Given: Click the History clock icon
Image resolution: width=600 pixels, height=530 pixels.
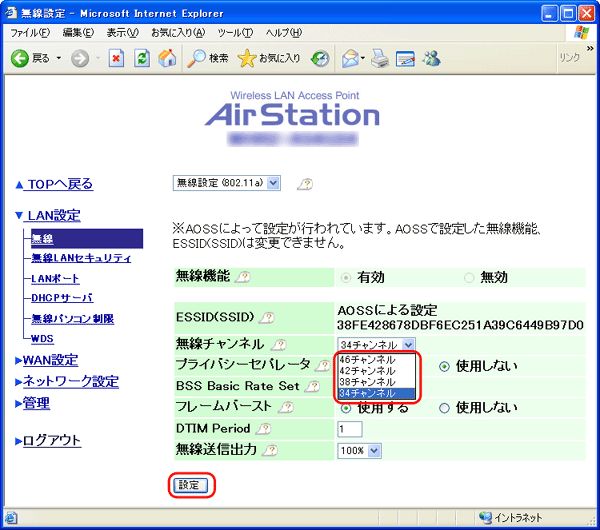Looking at the screenshot, I should [320, 59].
